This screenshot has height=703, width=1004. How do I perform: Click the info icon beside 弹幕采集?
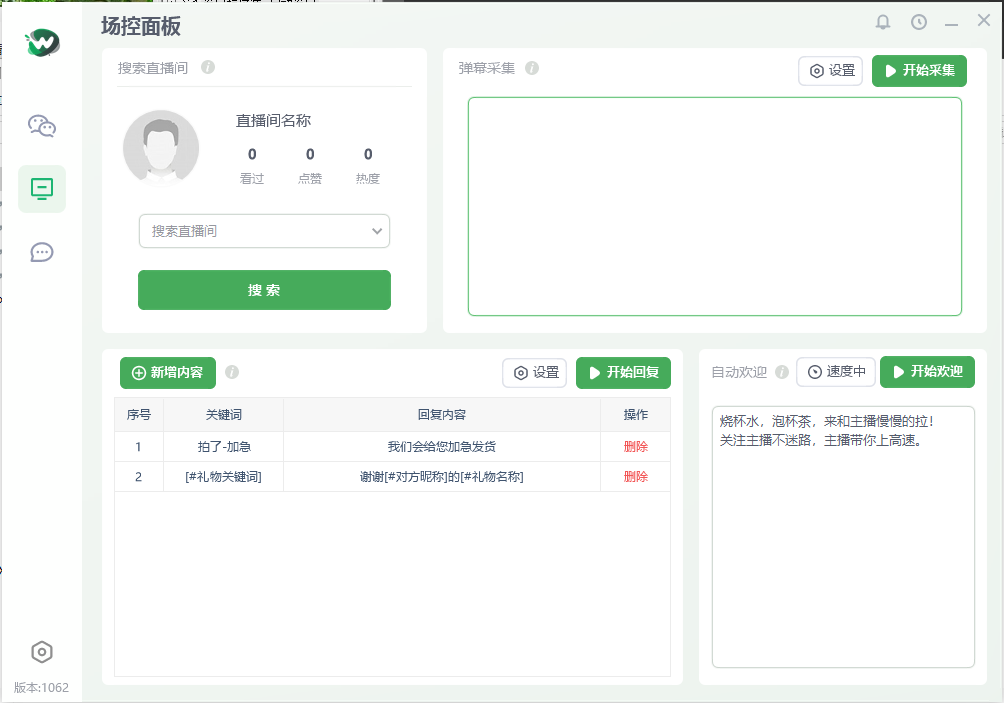(x=532, y=68)
